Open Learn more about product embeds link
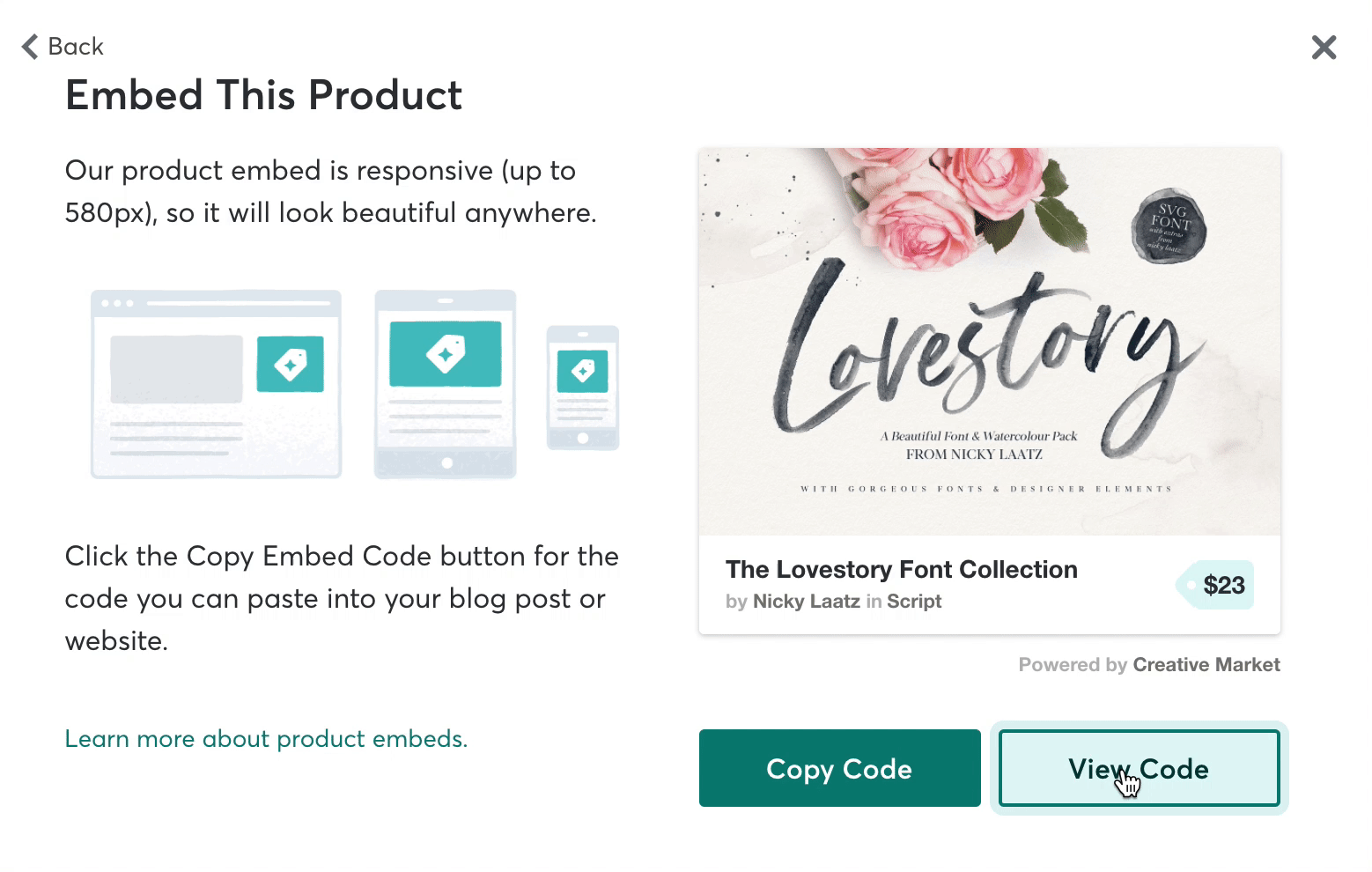 pyautogui.click(x=266, y=738)
